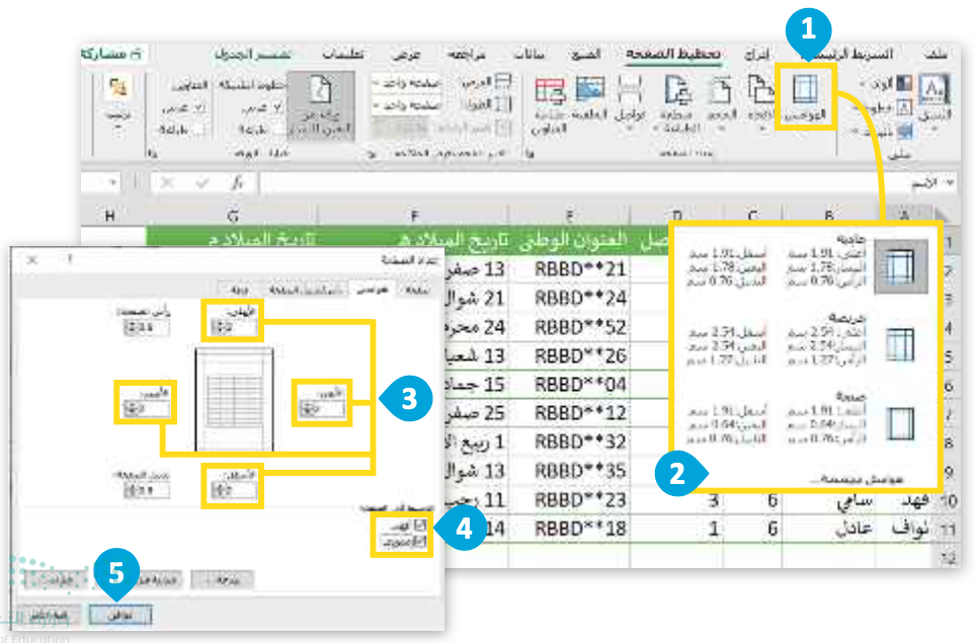Open the Margins (الهوامش) menu in the ribbon

point(805,97)
